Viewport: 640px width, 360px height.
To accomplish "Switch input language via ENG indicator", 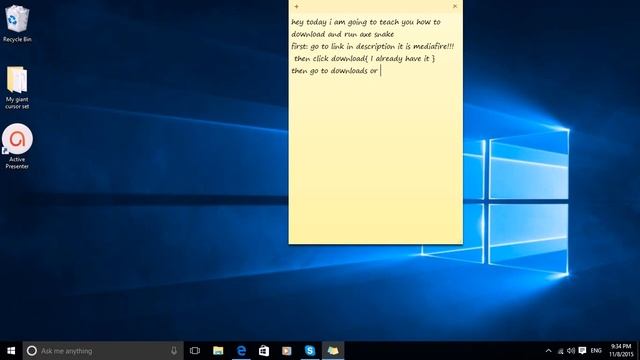I will tap(596, 351).
